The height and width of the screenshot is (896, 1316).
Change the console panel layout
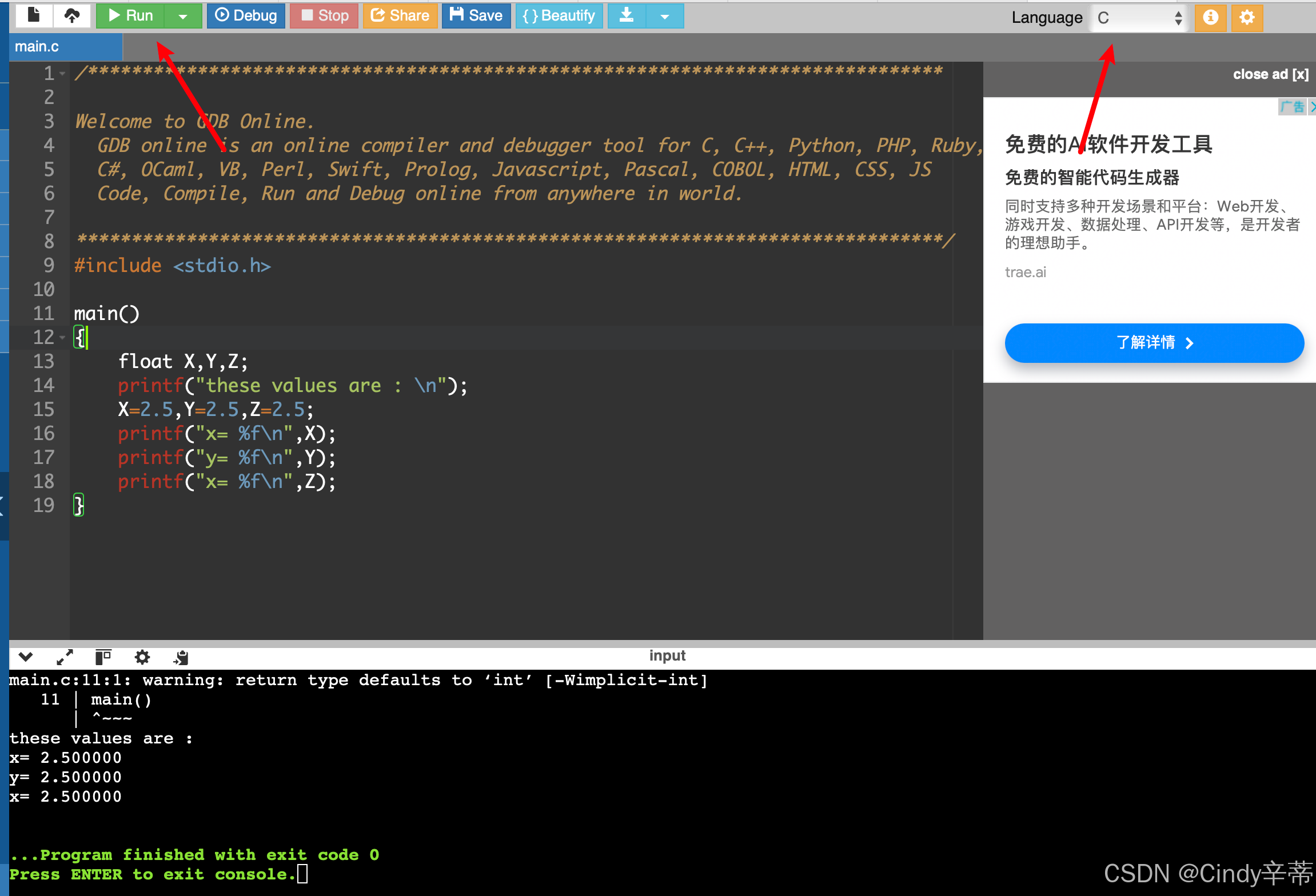click(103, 657)
